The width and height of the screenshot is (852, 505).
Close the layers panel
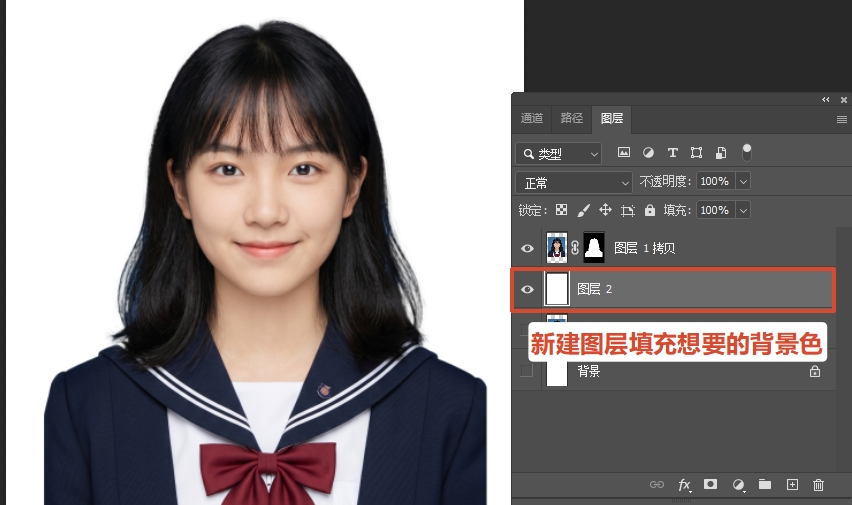(844, 99)
